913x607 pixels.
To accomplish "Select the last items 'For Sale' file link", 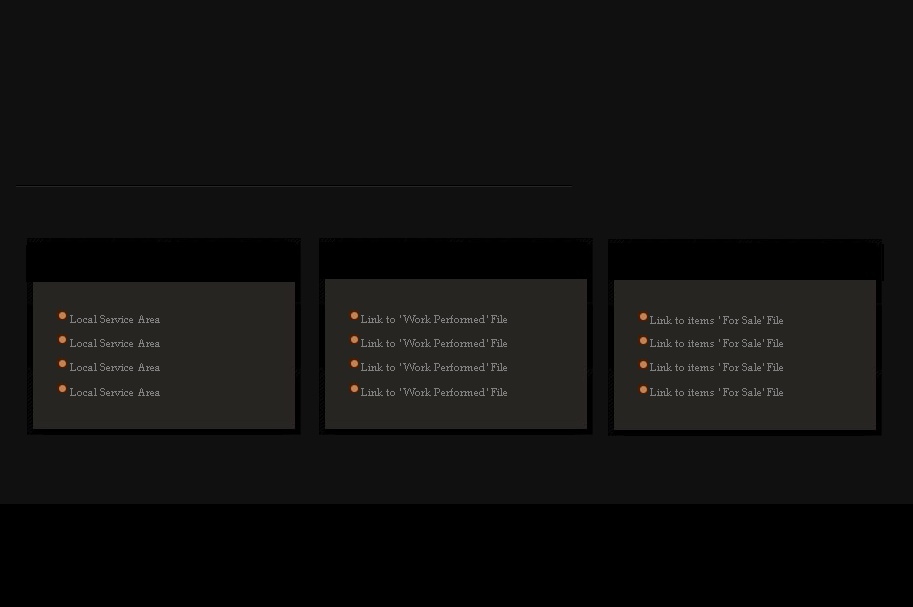I will 716,393.
